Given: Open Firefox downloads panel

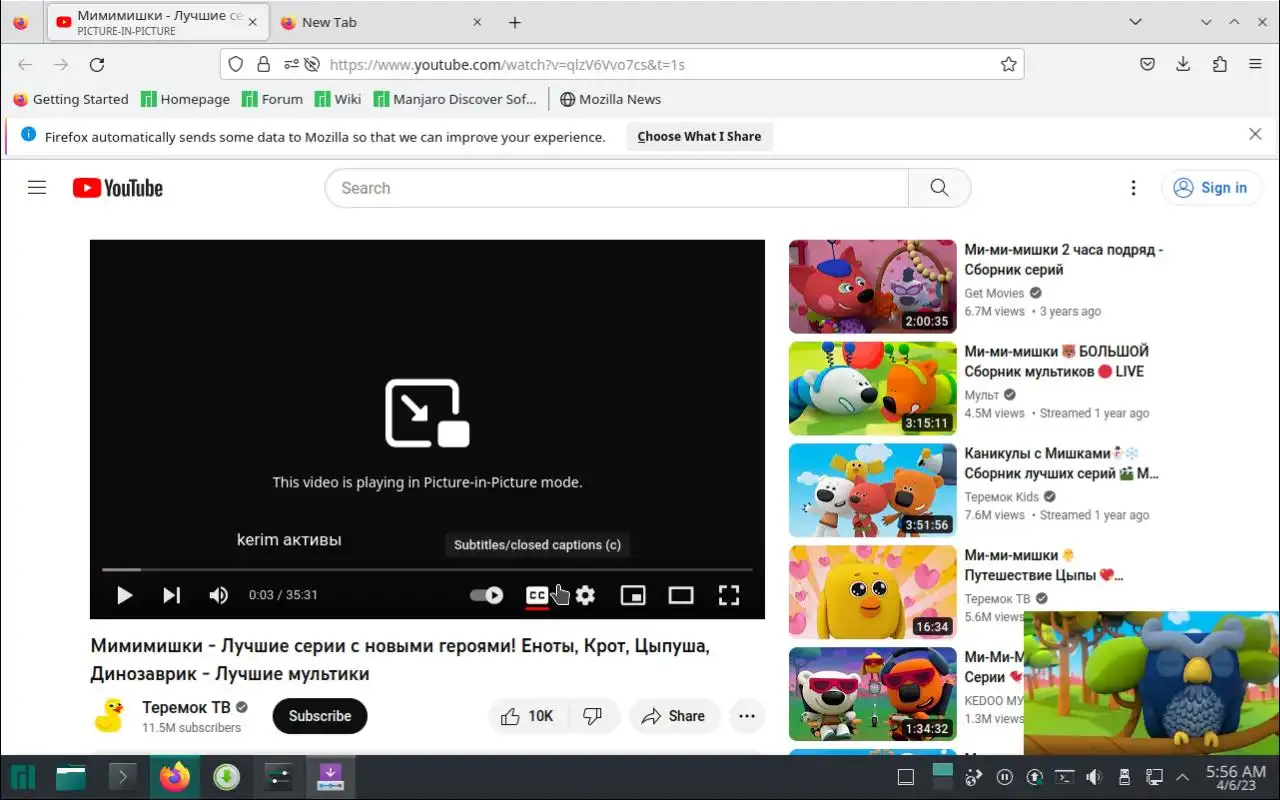Looking at the screenshot, I should [1183, 64].
